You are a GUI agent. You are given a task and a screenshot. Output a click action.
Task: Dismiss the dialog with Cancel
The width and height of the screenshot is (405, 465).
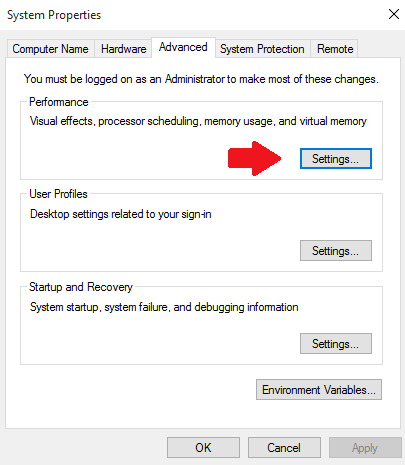coord(284,448)
